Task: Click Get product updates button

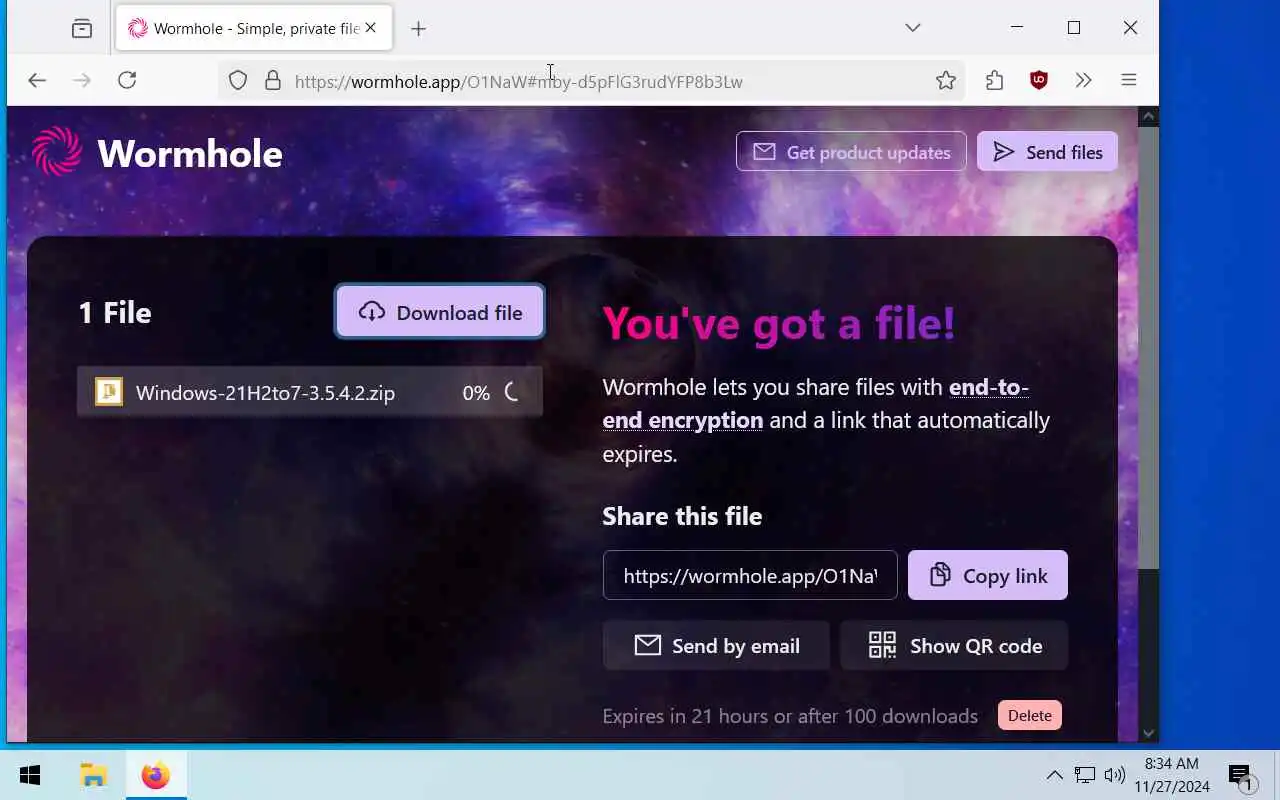Action: [x=851, y=152]
